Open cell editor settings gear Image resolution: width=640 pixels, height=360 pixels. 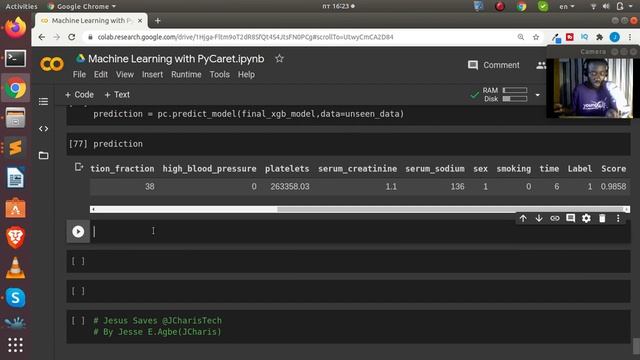click(586, 218)
